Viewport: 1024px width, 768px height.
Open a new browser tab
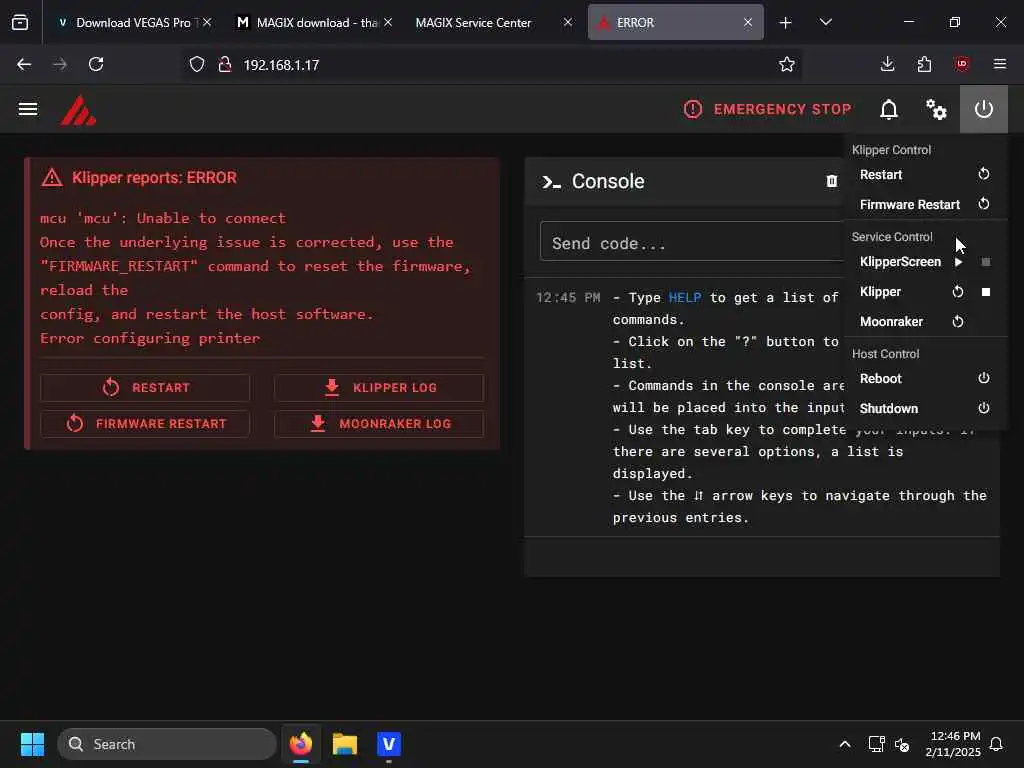click(x=786, y=23)
